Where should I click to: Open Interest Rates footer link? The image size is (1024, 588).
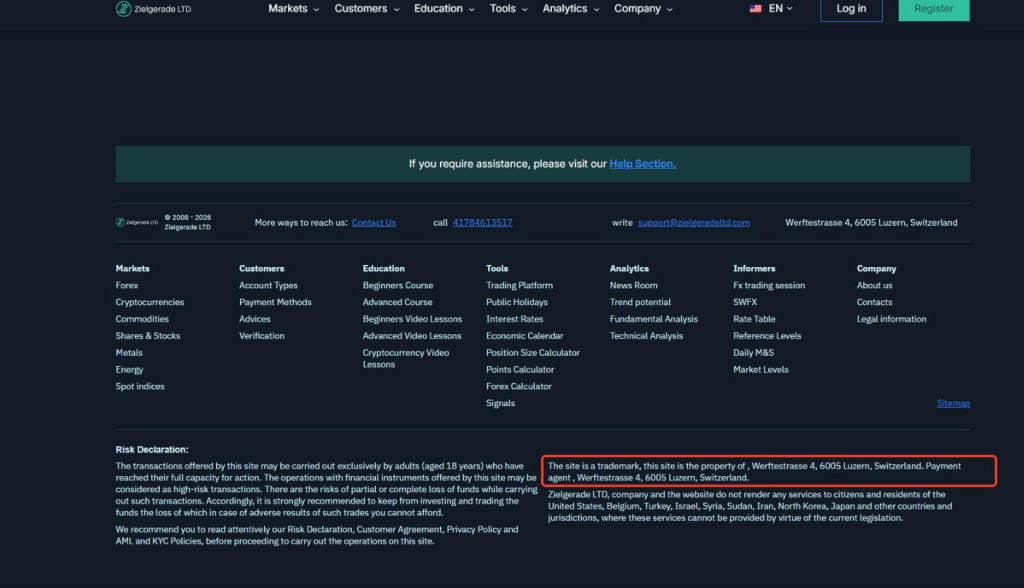click(514, 319)
